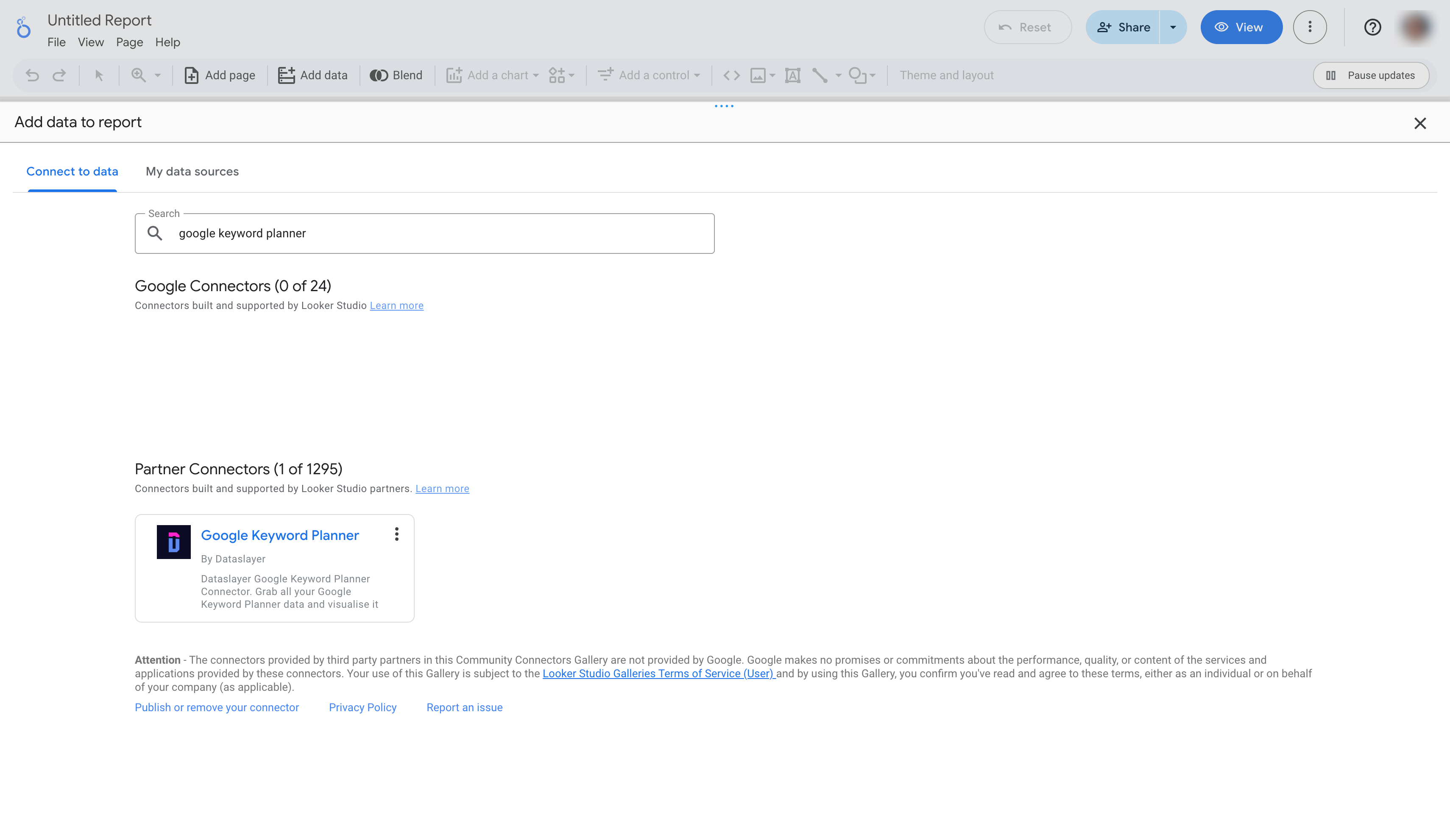Open the Google Keyword Planner three-dot menu
This screenshot has width=1450, height=840.
pos(396,534)
